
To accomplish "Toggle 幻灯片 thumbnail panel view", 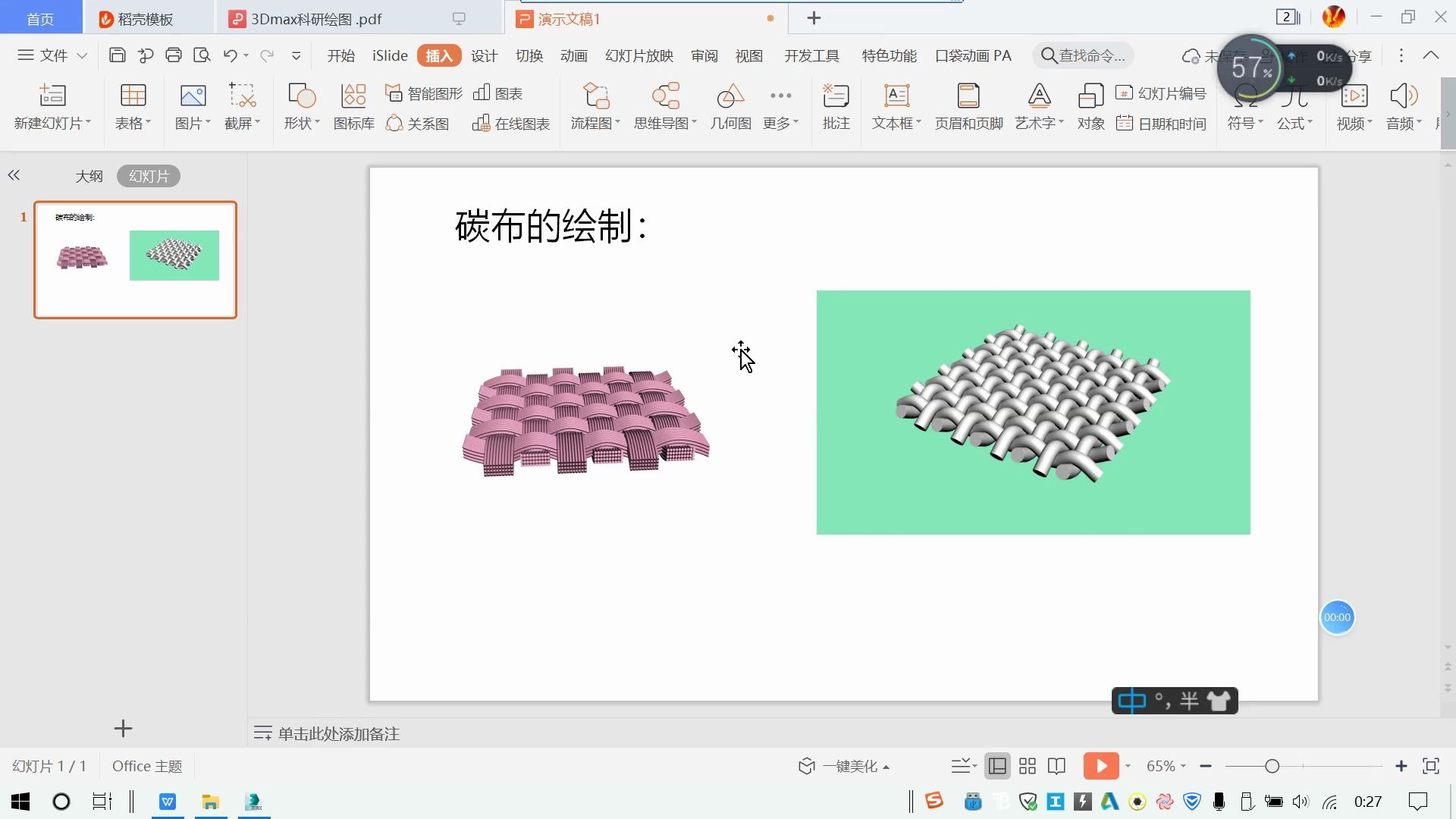I will tap(149, 176).
